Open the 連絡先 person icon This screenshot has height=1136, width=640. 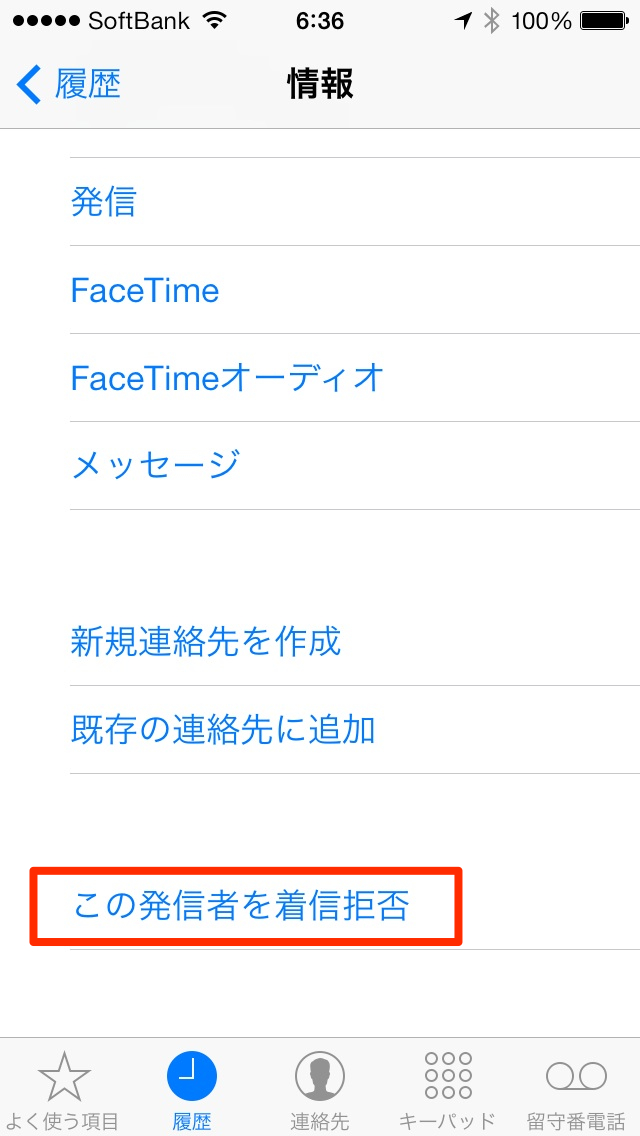[x=320, y=1076]
